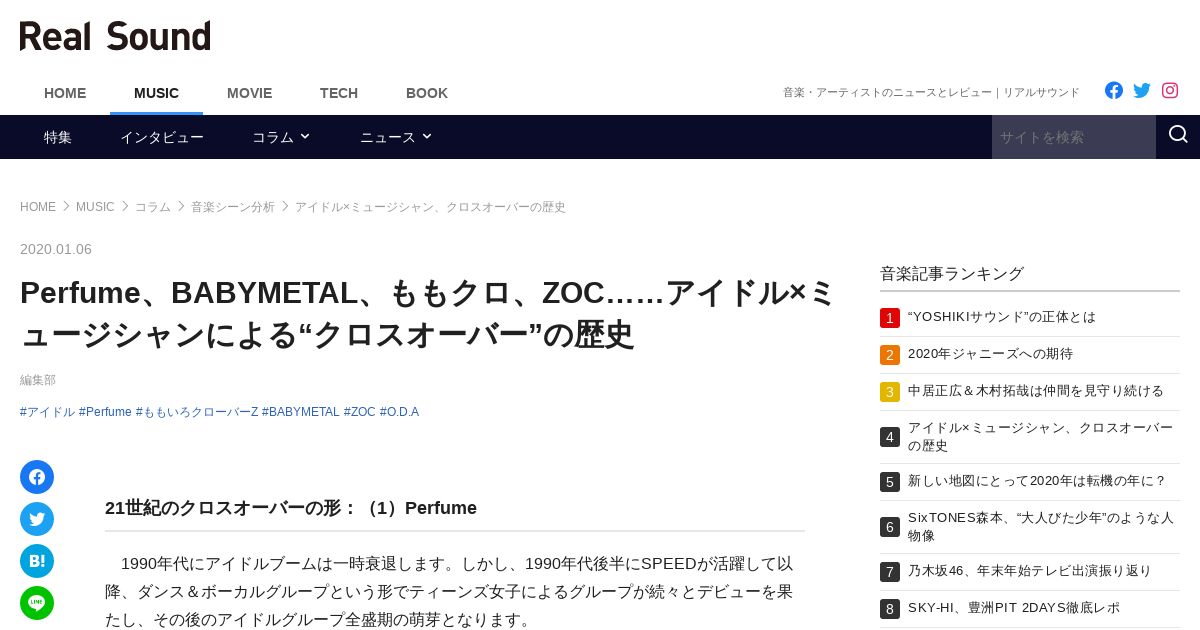This screenshot has width=1200, height=630.
Task: Open the #BABYMETAL tag
Action: 301,412
